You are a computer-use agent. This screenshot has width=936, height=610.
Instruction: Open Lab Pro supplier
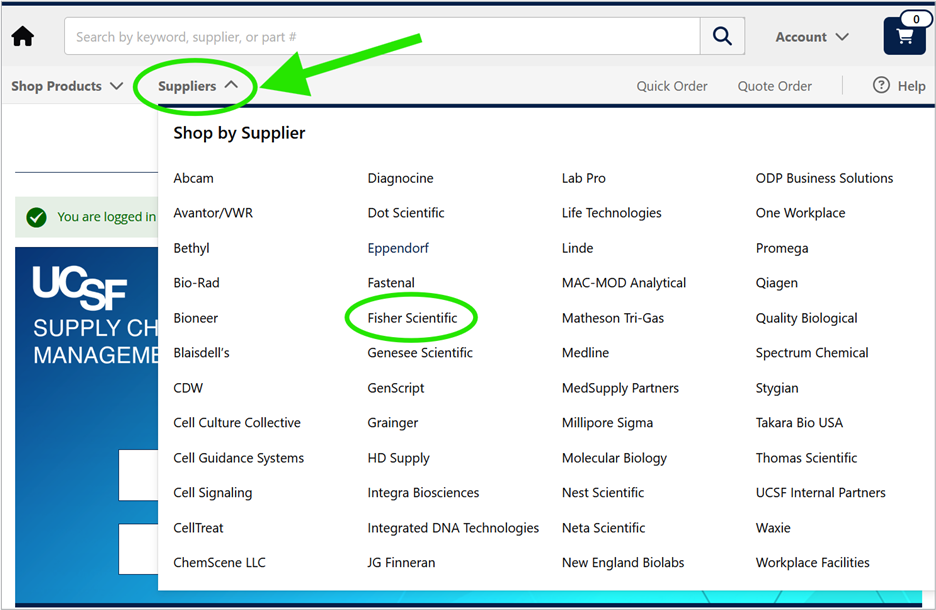point(583,178)
